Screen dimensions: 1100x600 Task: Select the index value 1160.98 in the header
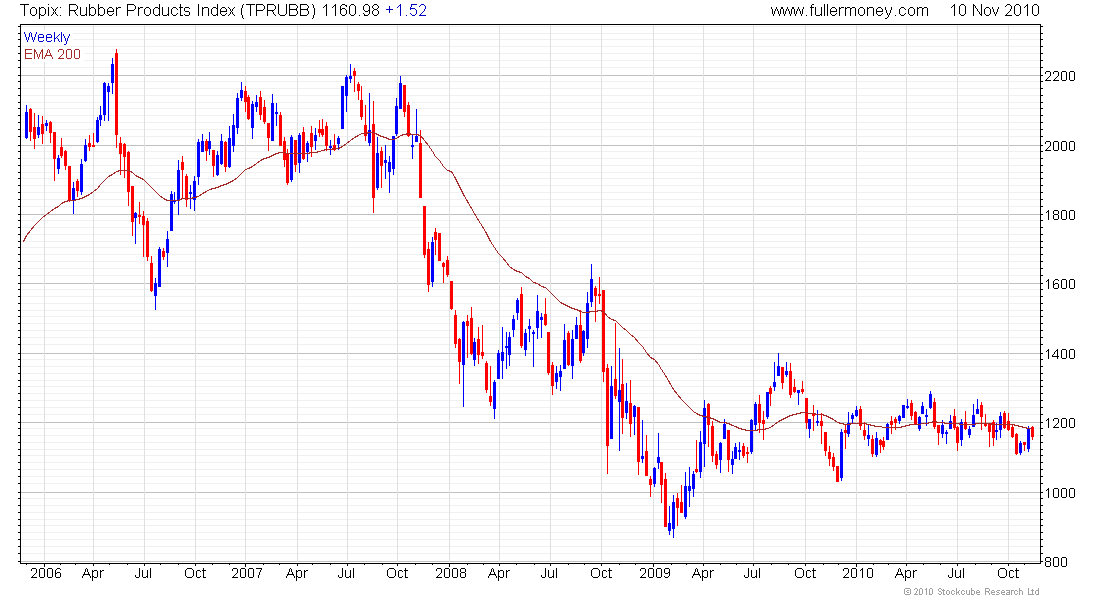tap(351, 11)
